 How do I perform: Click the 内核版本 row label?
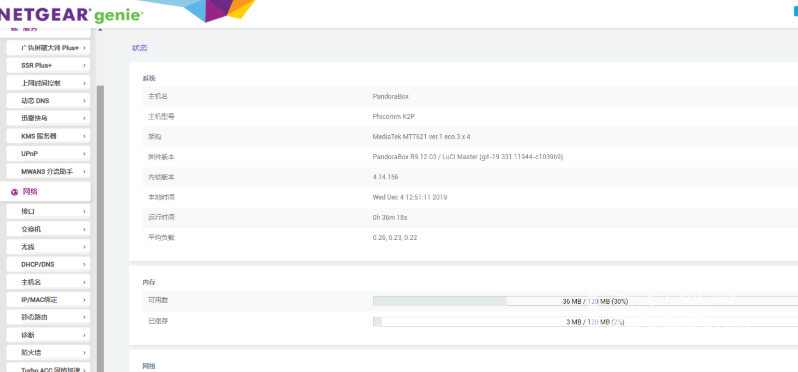click(161, 177)
